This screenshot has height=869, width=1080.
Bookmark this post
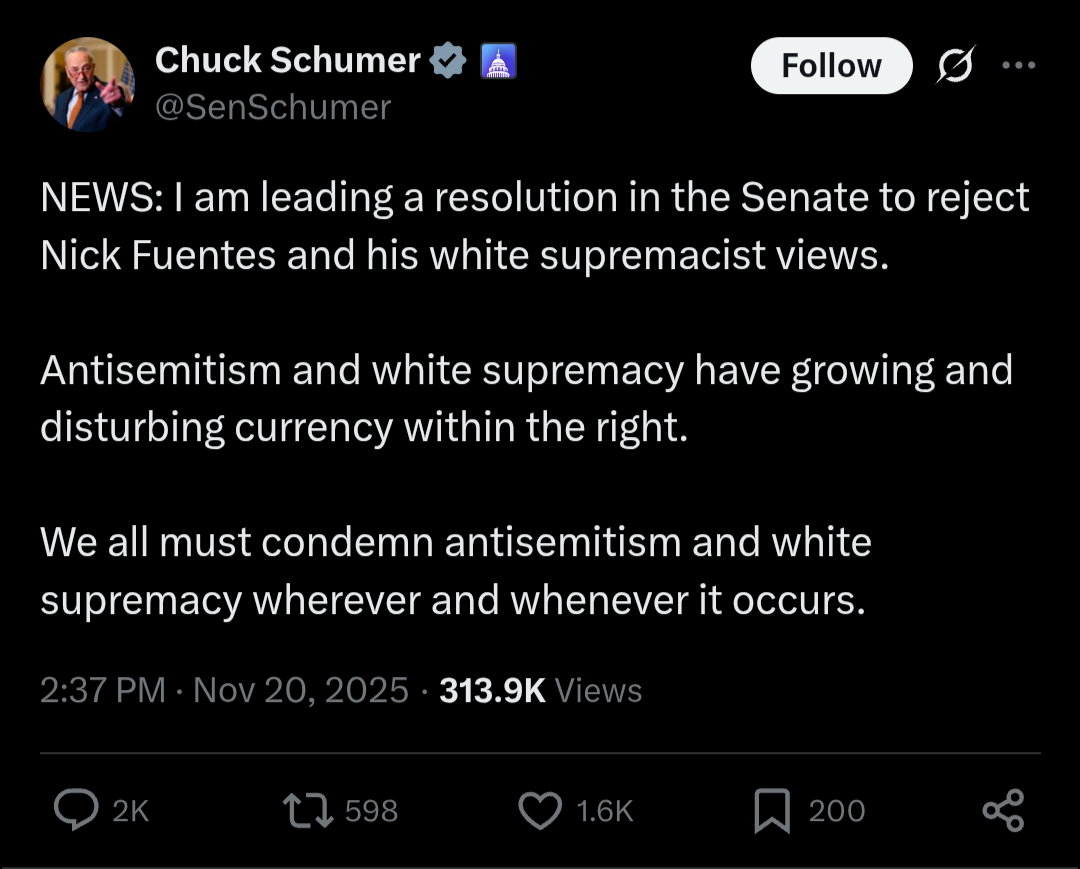(771, 810)
